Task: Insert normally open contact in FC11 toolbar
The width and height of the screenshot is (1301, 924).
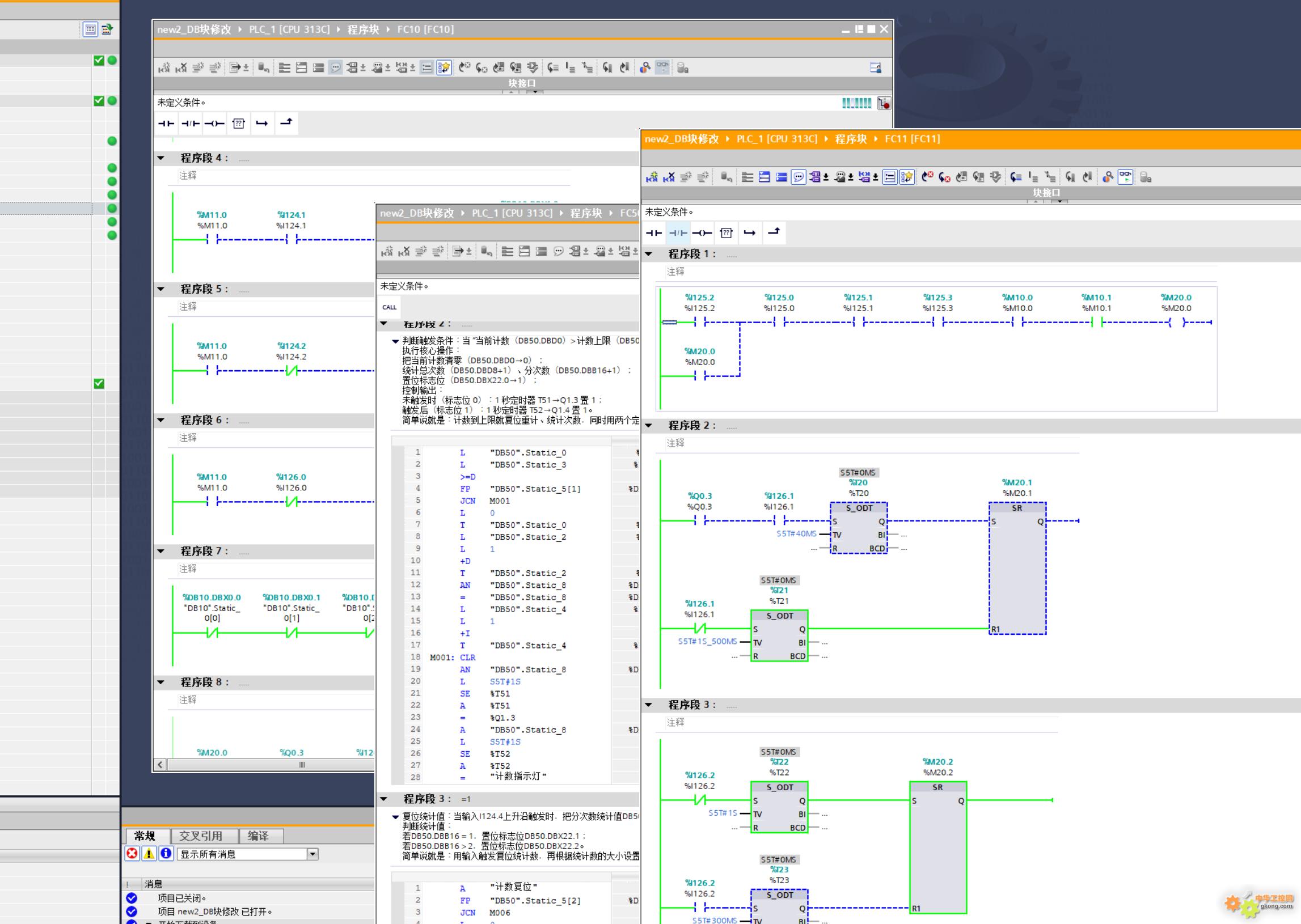Action: (654, 233)
